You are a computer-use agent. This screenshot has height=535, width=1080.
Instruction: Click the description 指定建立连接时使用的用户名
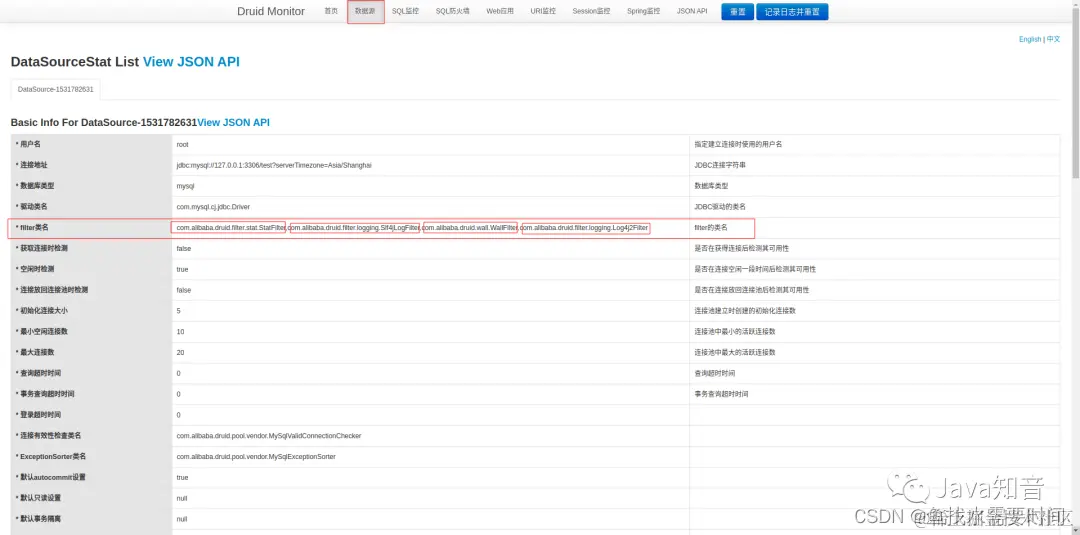(738, 145)
